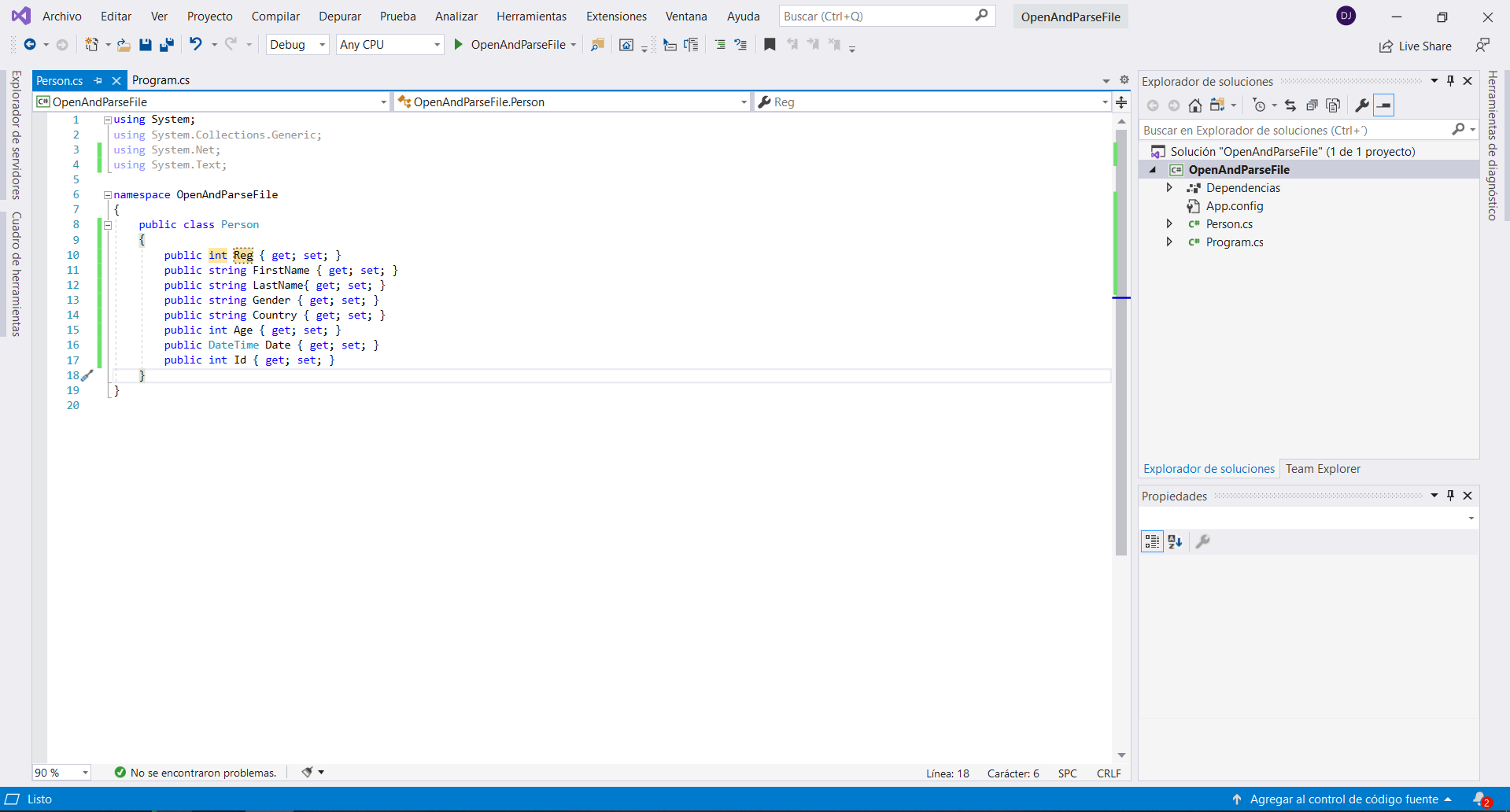Collapse all items in Solution Explorer
This screenshot has width=1510, height=812.
coord(1312,105)
